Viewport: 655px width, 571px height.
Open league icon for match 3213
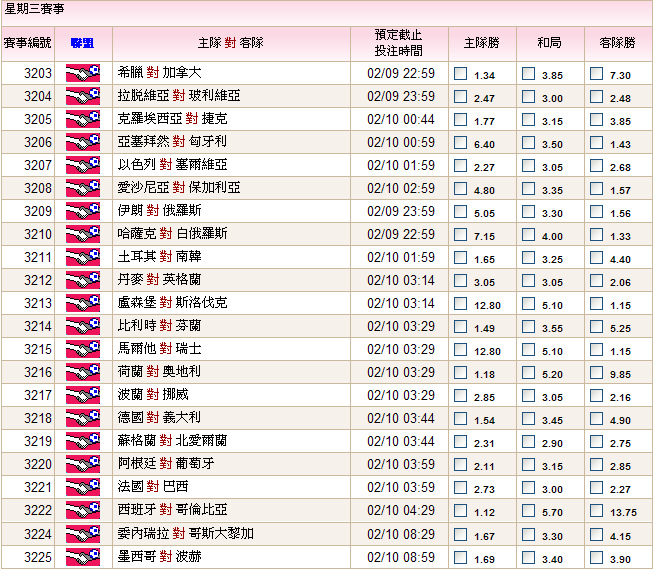[83, 303]
